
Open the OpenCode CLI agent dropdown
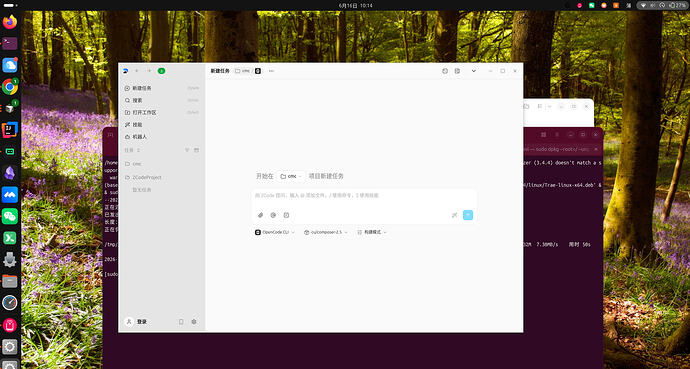point(275,232)
